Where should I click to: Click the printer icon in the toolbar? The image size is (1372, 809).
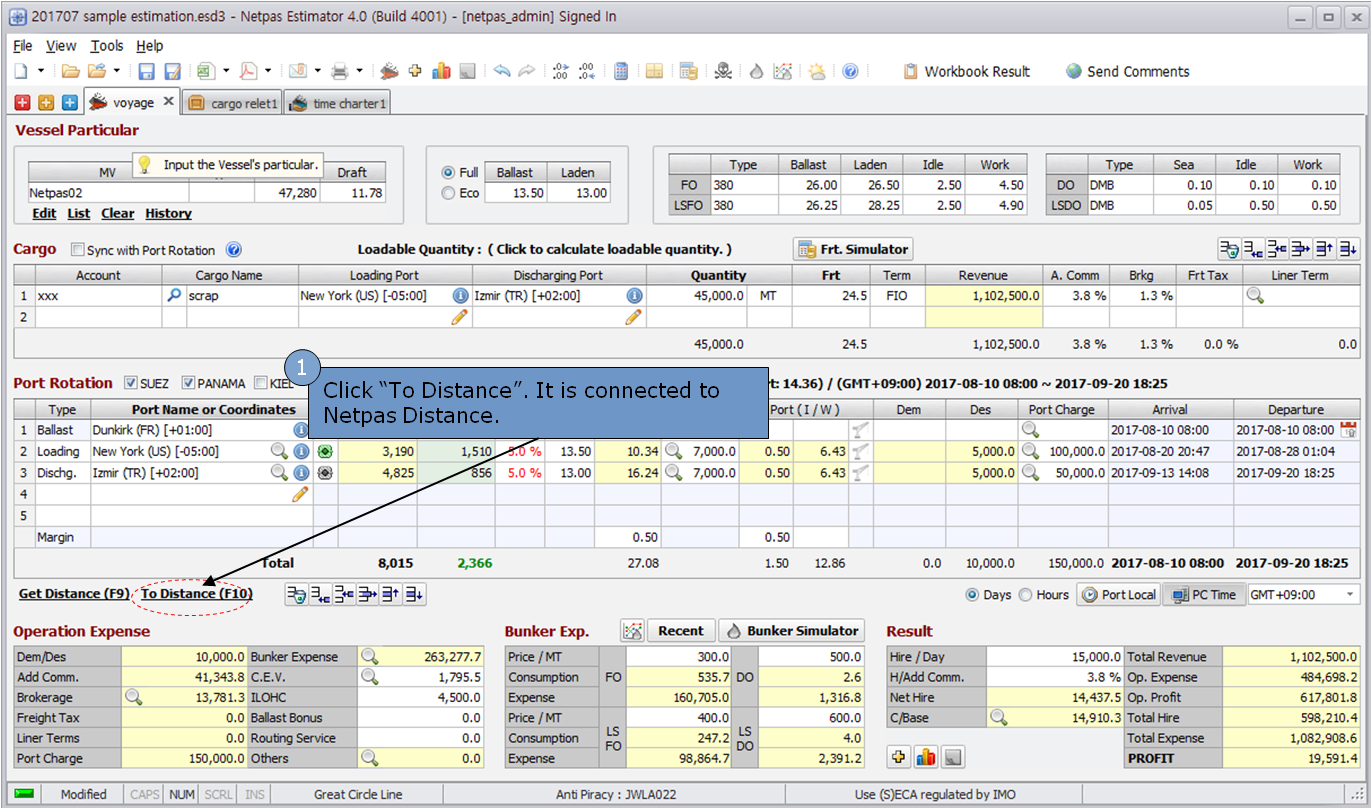[x=339, y=71]
